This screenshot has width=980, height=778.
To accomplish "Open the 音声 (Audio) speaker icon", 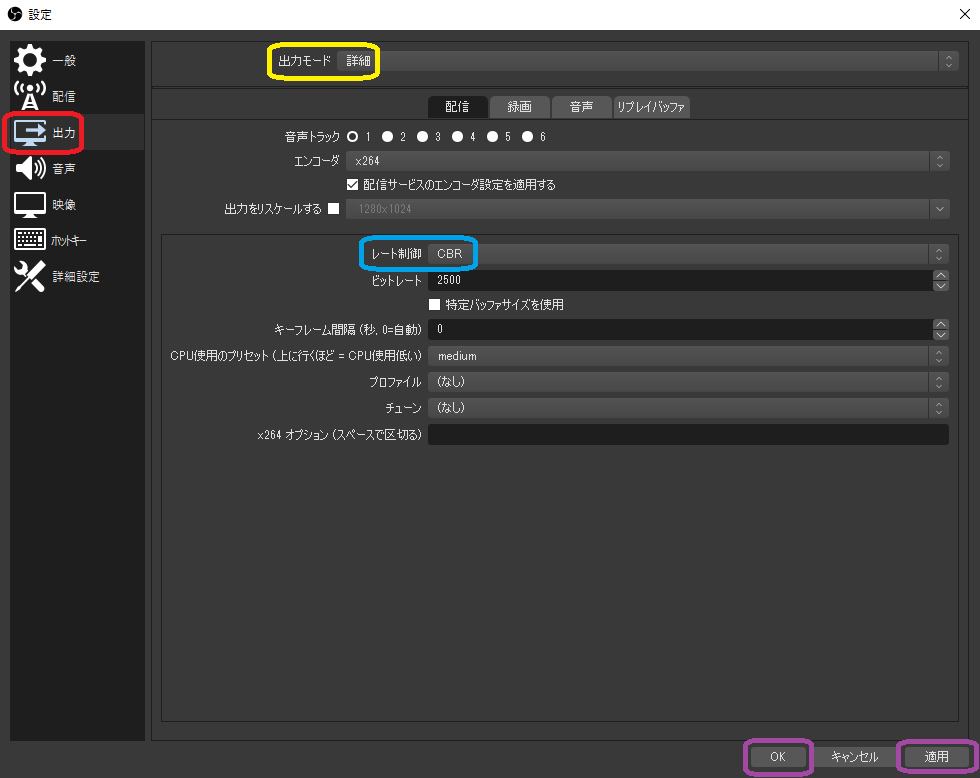I will pyautogui.click(x=30, y=168).
